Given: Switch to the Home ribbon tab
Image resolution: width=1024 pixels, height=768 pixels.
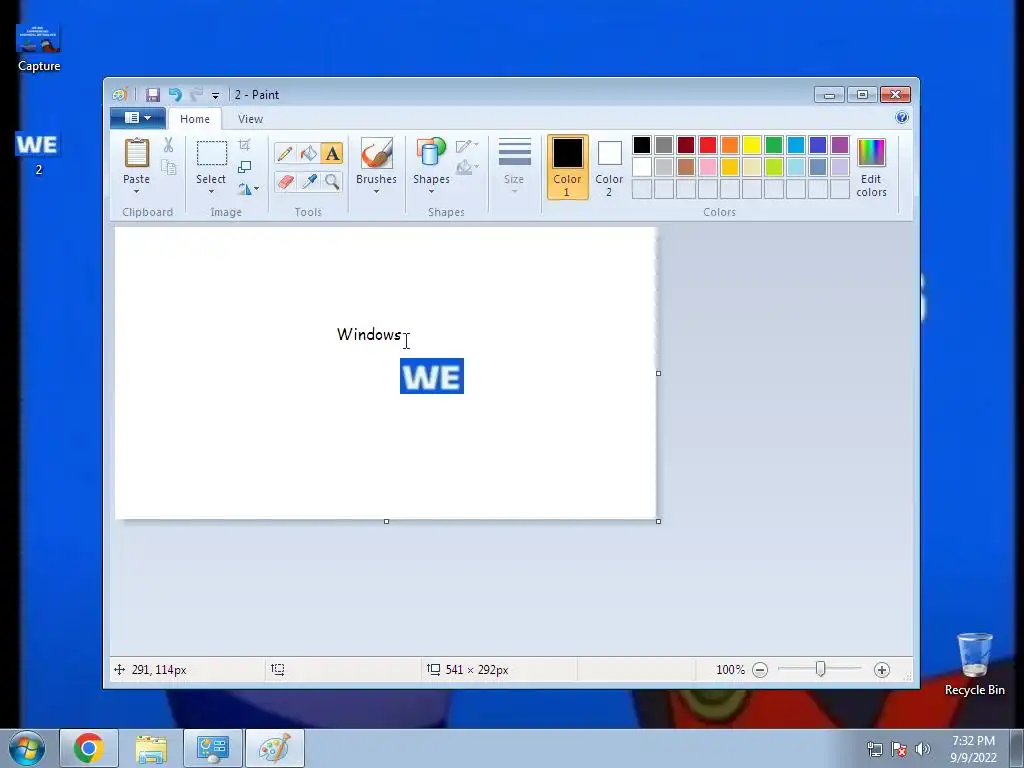Looking at the screenshot, I should pos(195,119).
